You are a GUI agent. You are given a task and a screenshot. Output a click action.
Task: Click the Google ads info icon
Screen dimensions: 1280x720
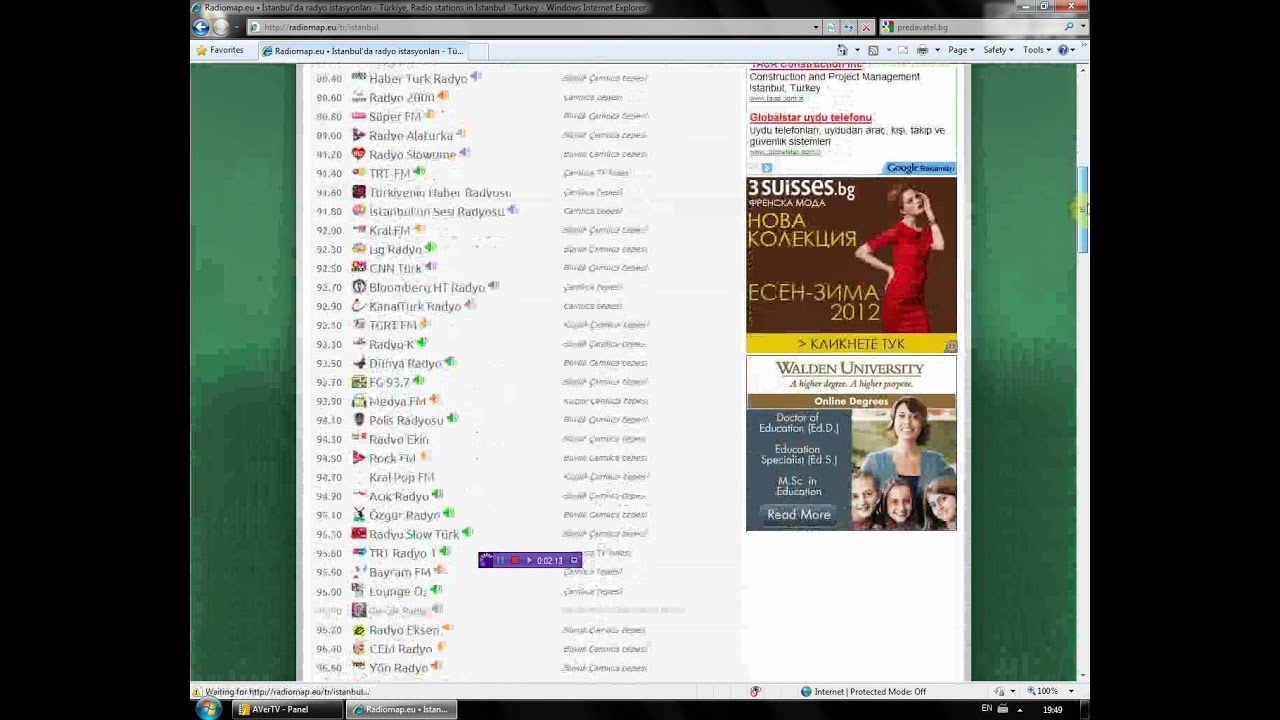click(x=767, y=168)
